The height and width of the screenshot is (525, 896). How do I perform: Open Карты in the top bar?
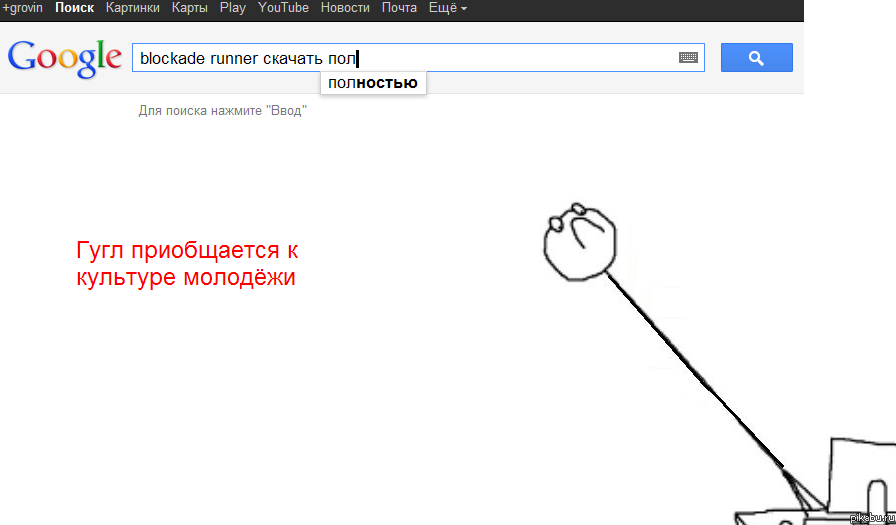[189, 8]
